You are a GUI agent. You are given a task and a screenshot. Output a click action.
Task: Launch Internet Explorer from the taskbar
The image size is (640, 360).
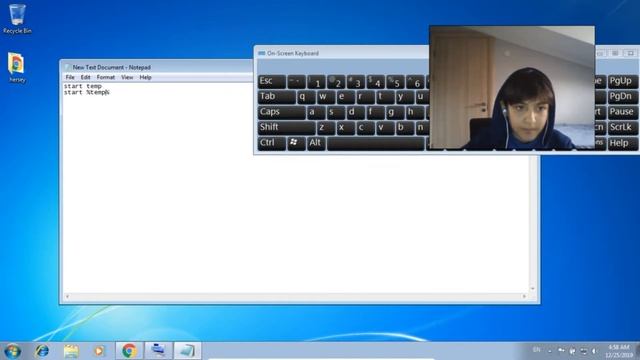(42, 351)
